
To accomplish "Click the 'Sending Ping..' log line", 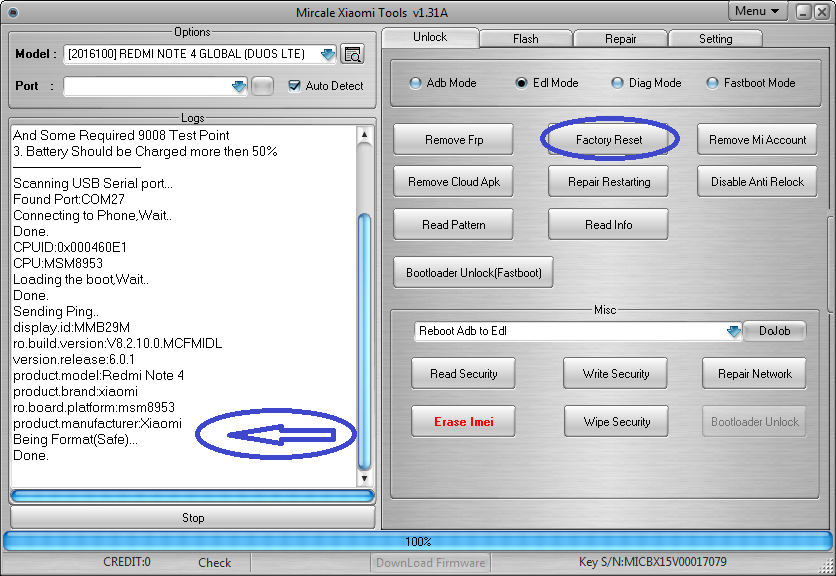I will [56, 311].
